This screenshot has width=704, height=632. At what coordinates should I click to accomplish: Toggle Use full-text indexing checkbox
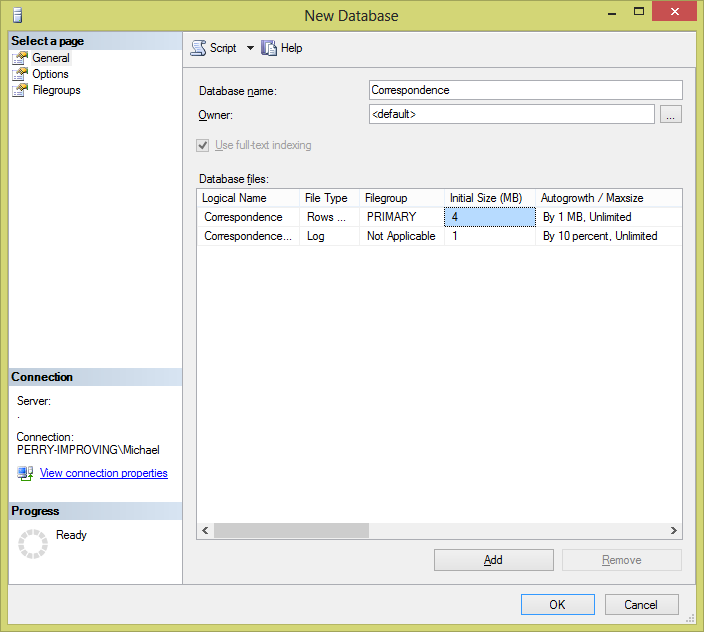205,145
